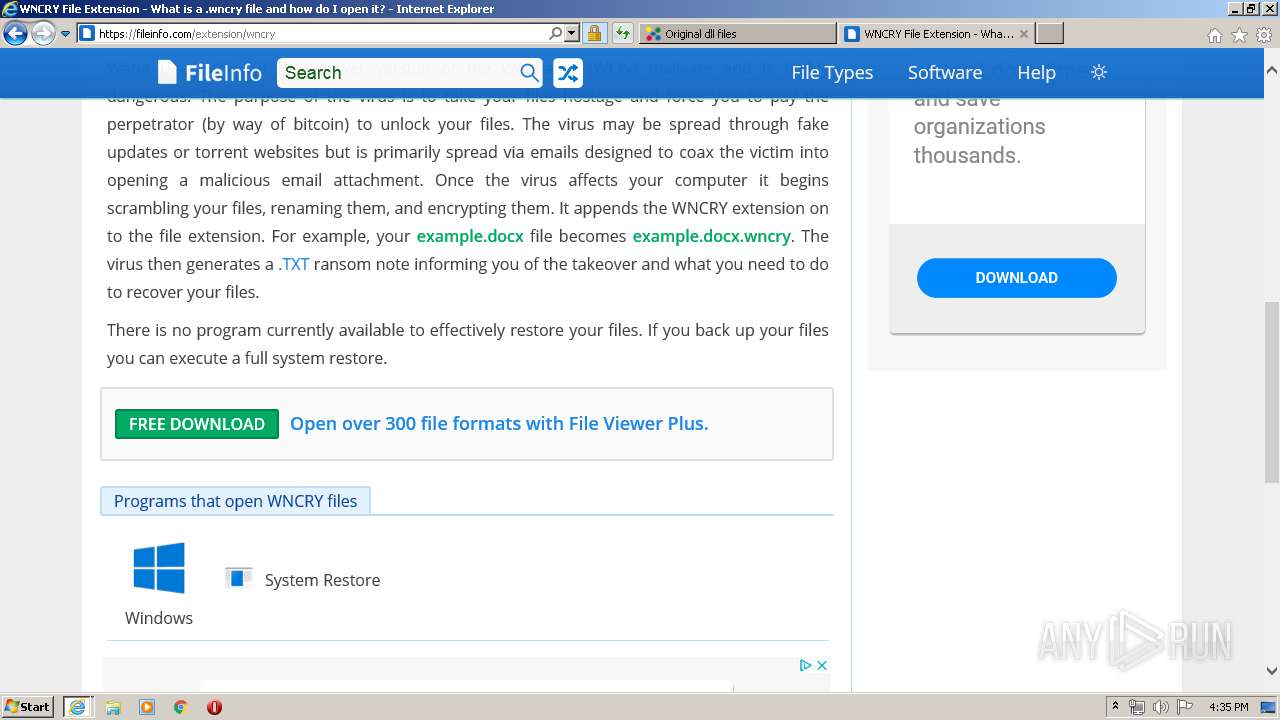Viewport: 1280px width, 720px height.
Task: Click FileInfo Search input box
Action: [398, 73]
